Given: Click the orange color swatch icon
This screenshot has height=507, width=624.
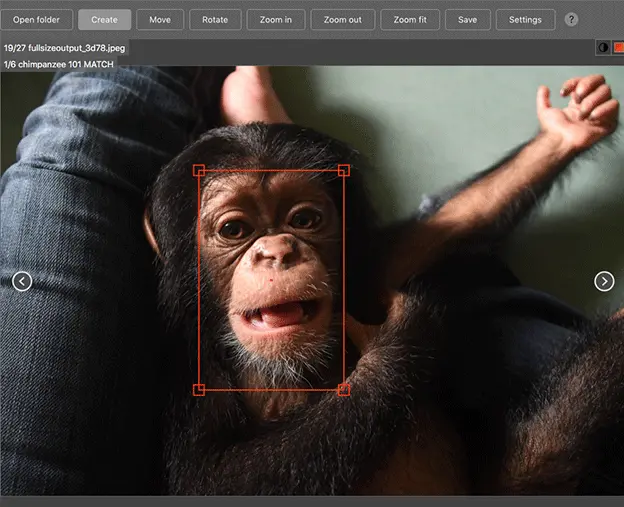Looking at the screenshot, I should (x=617, y=48).
